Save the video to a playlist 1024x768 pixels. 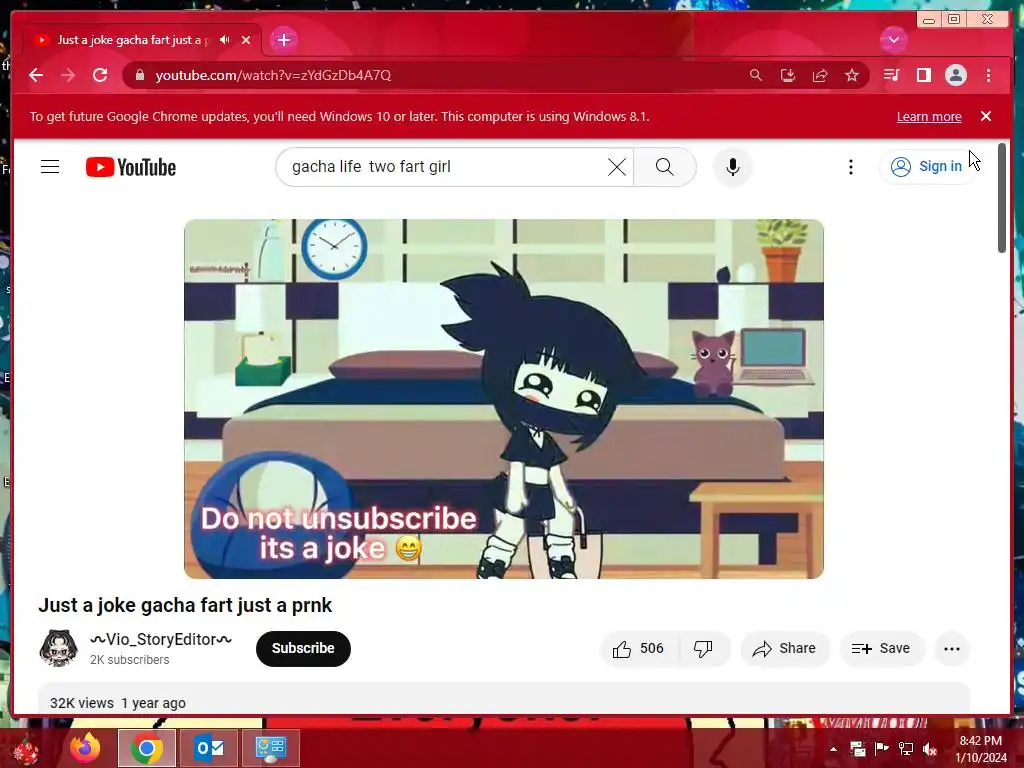point(881,648)
